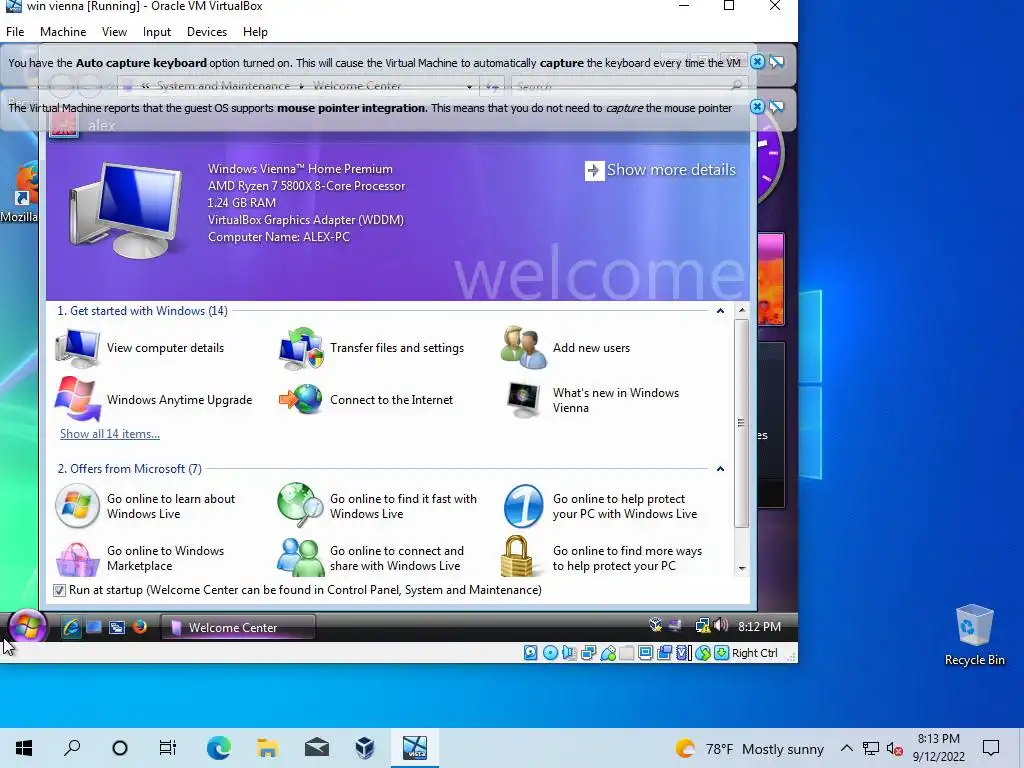Open VirtualBox Machine menu
This screenshot has height=768, width=1024.
tap(63, 32)
